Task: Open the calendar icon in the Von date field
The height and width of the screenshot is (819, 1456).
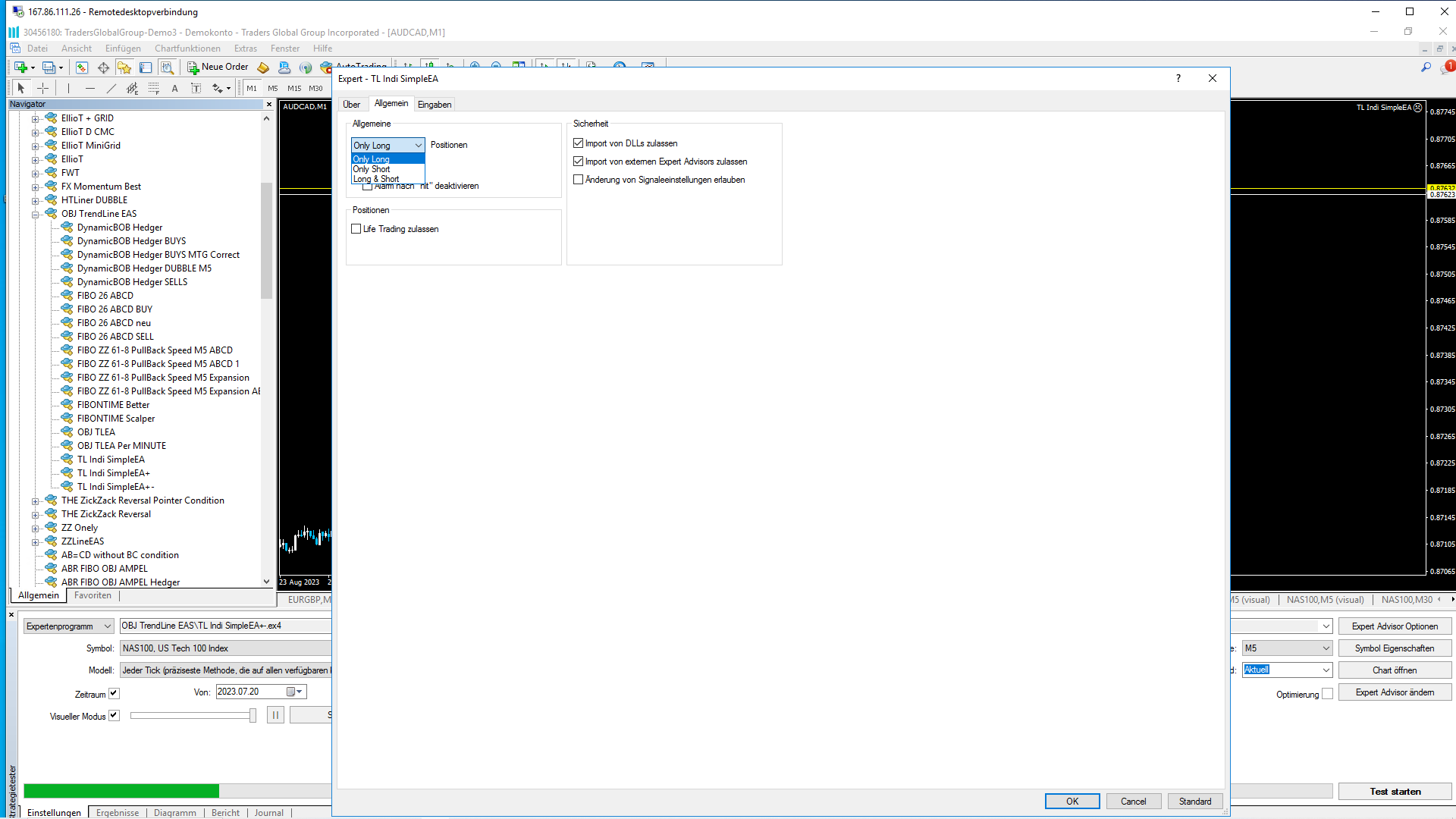Action: pyautogui.click(x=290, y=692)
